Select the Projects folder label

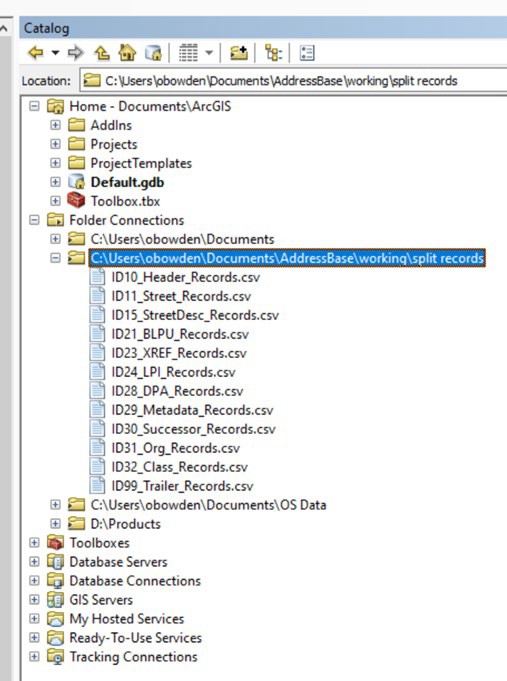point(114,144)
